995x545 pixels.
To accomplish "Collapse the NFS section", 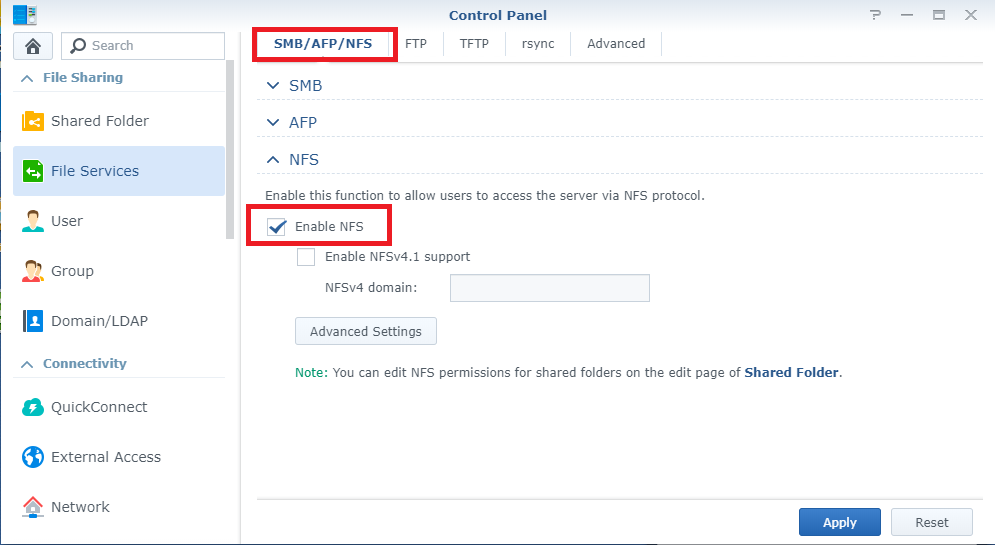I will coord(273,160).
